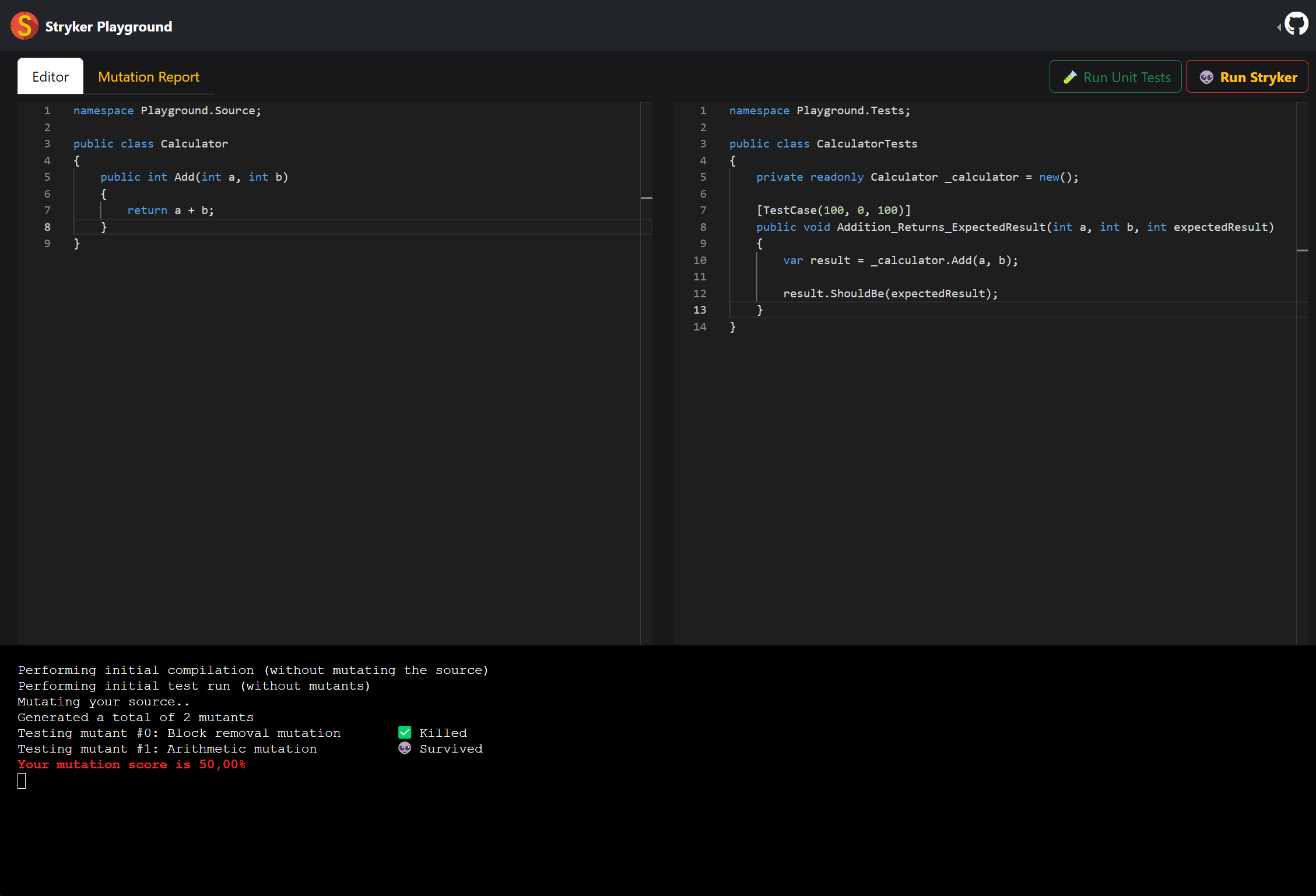Click the 'result.ShouldBe(expectedResult);' line
The width and height of the screenshot is (1316, 896).
coord(890,294)
